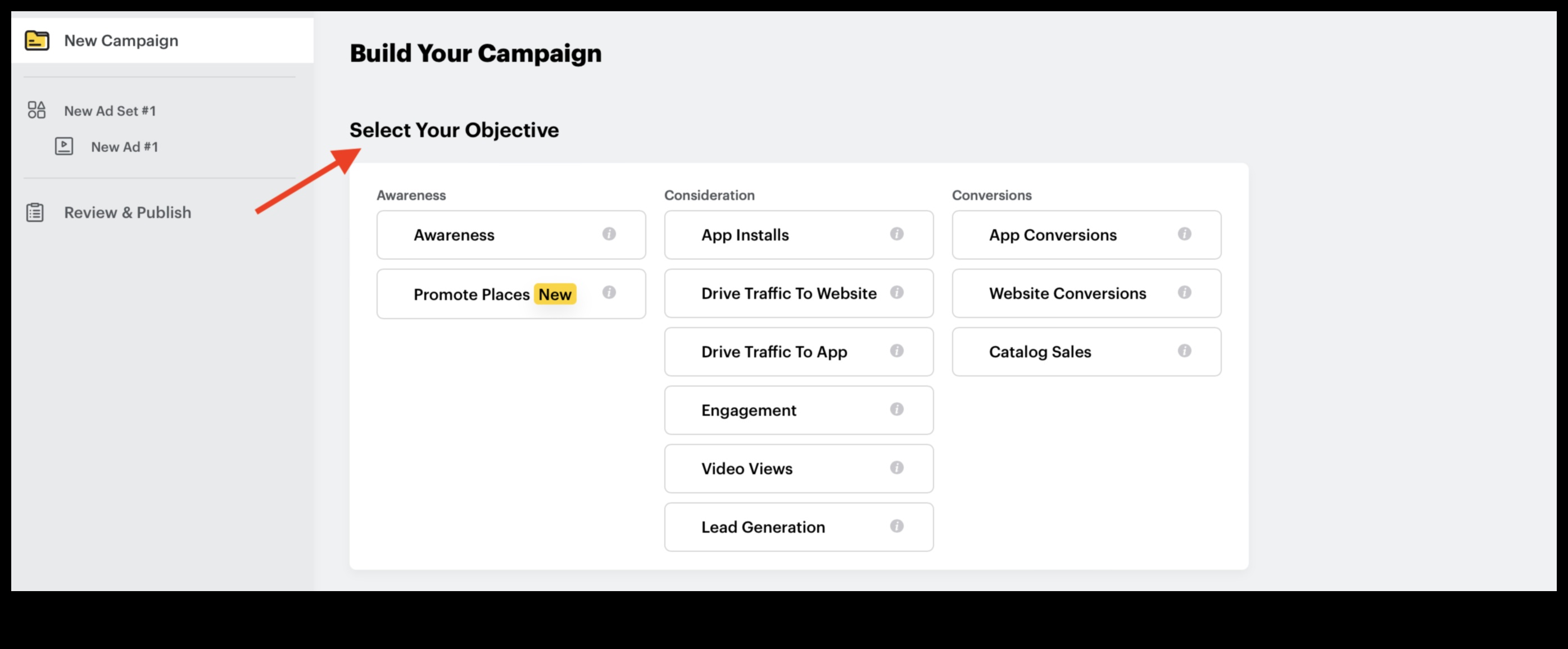Choose Promote Places objective with New badge
This screenshot has height=649, width=1568.
[472, 294]
